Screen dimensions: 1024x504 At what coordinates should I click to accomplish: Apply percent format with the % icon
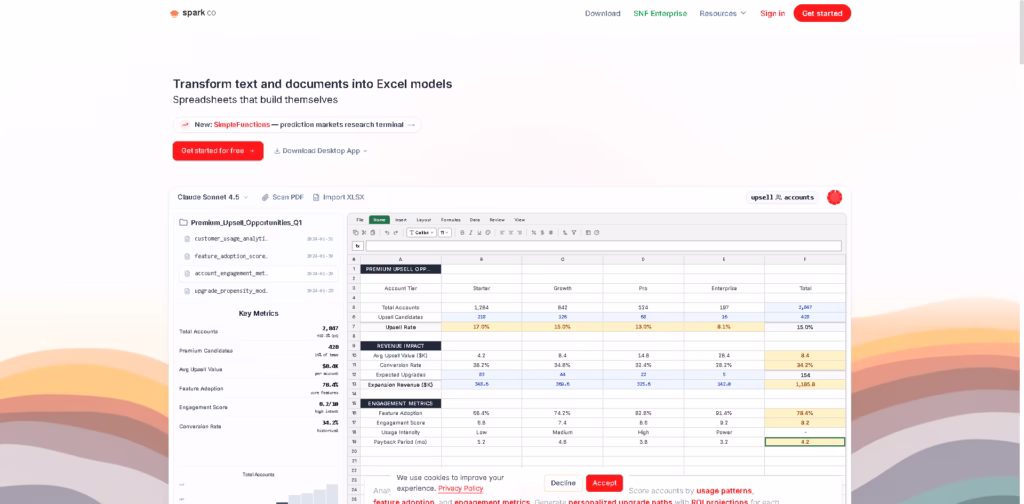pyautogui.click(x=533, y=232)
